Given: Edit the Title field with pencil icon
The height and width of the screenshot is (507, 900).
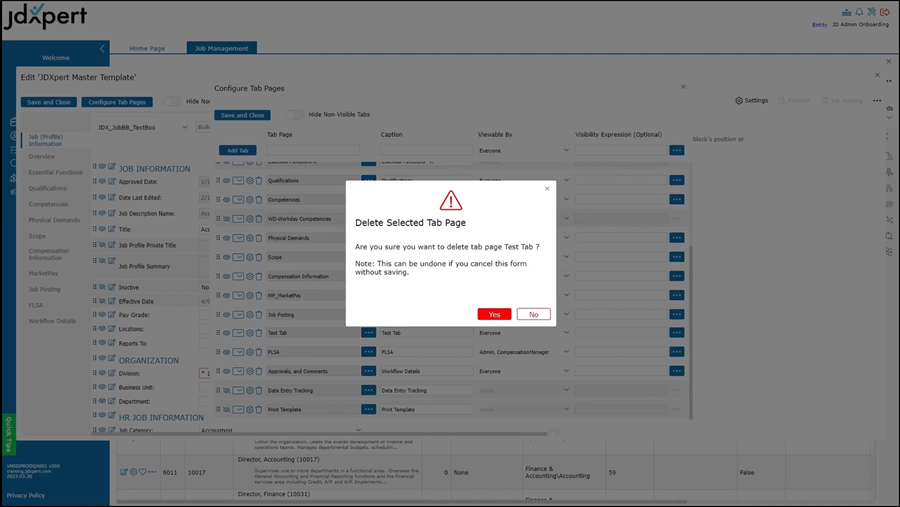Looking at the screenshot, I should coord(112,229).
